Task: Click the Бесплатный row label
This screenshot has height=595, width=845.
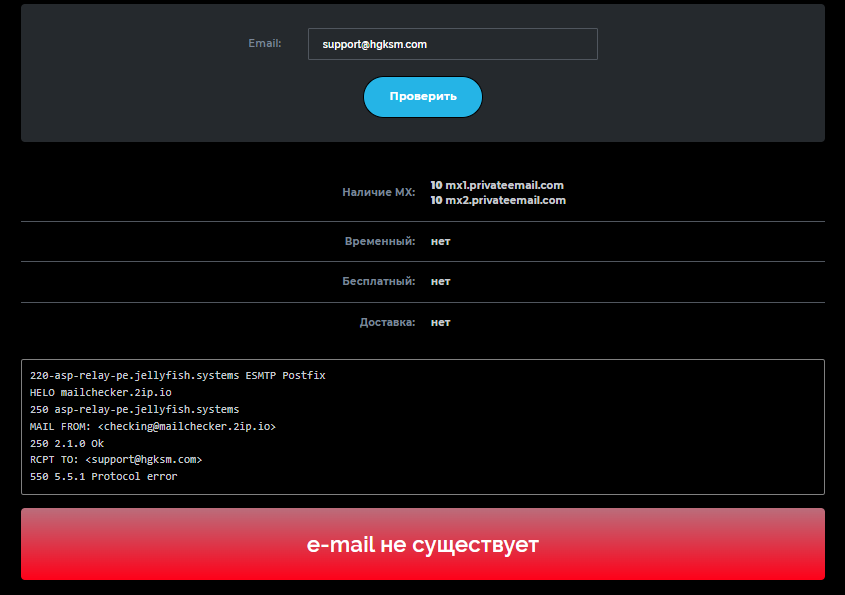Action: tap(378, 281)
